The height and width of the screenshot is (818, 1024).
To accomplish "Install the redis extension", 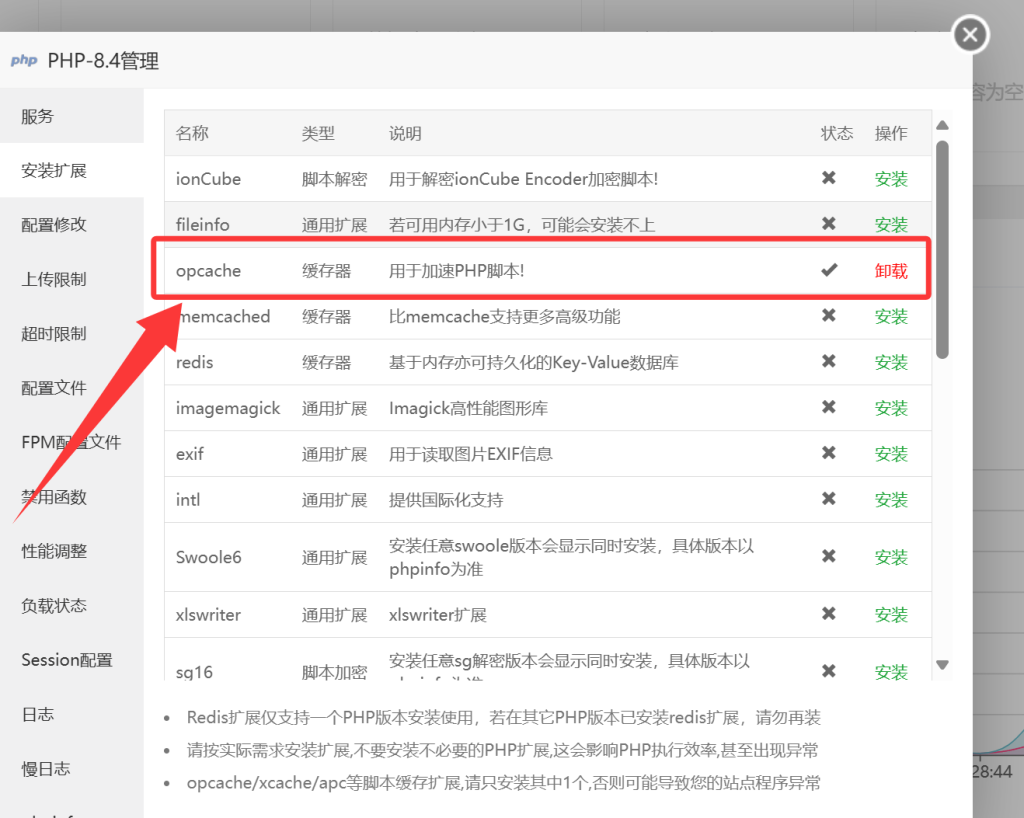I will (891, 362).
